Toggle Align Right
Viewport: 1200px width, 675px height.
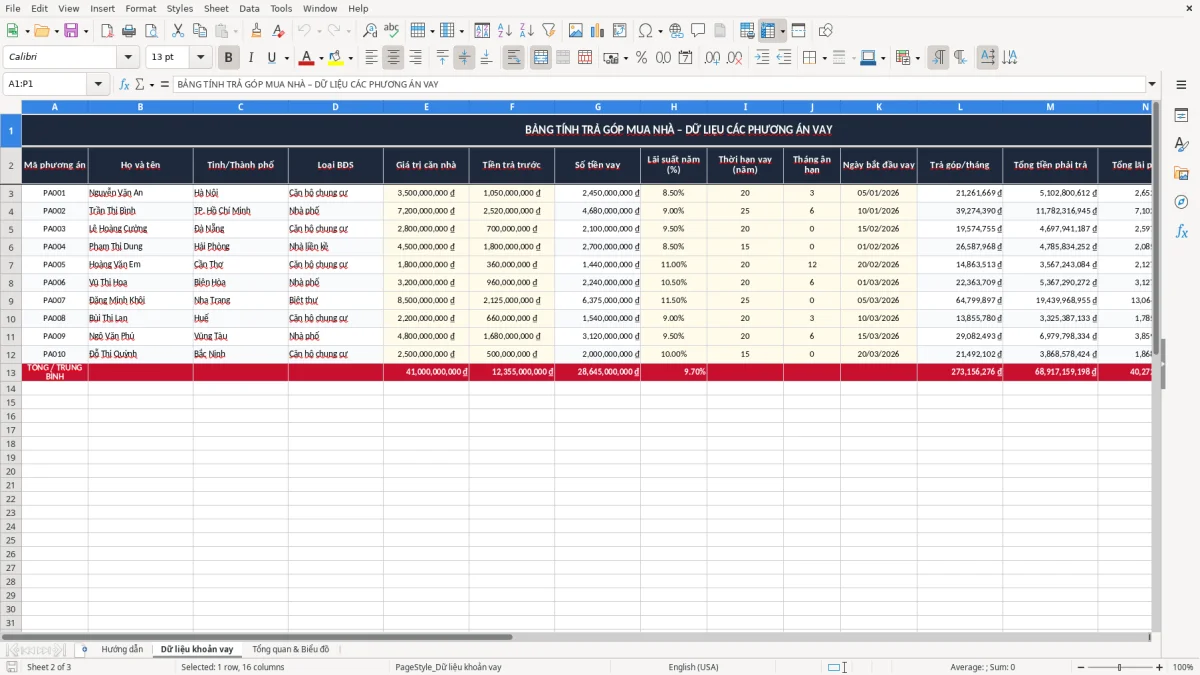pyautogui.click(x=416, y=58)
